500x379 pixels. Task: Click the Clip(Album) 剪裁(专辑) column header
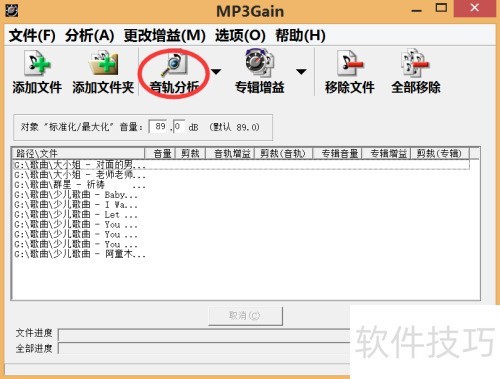click(x=440, y=153)
